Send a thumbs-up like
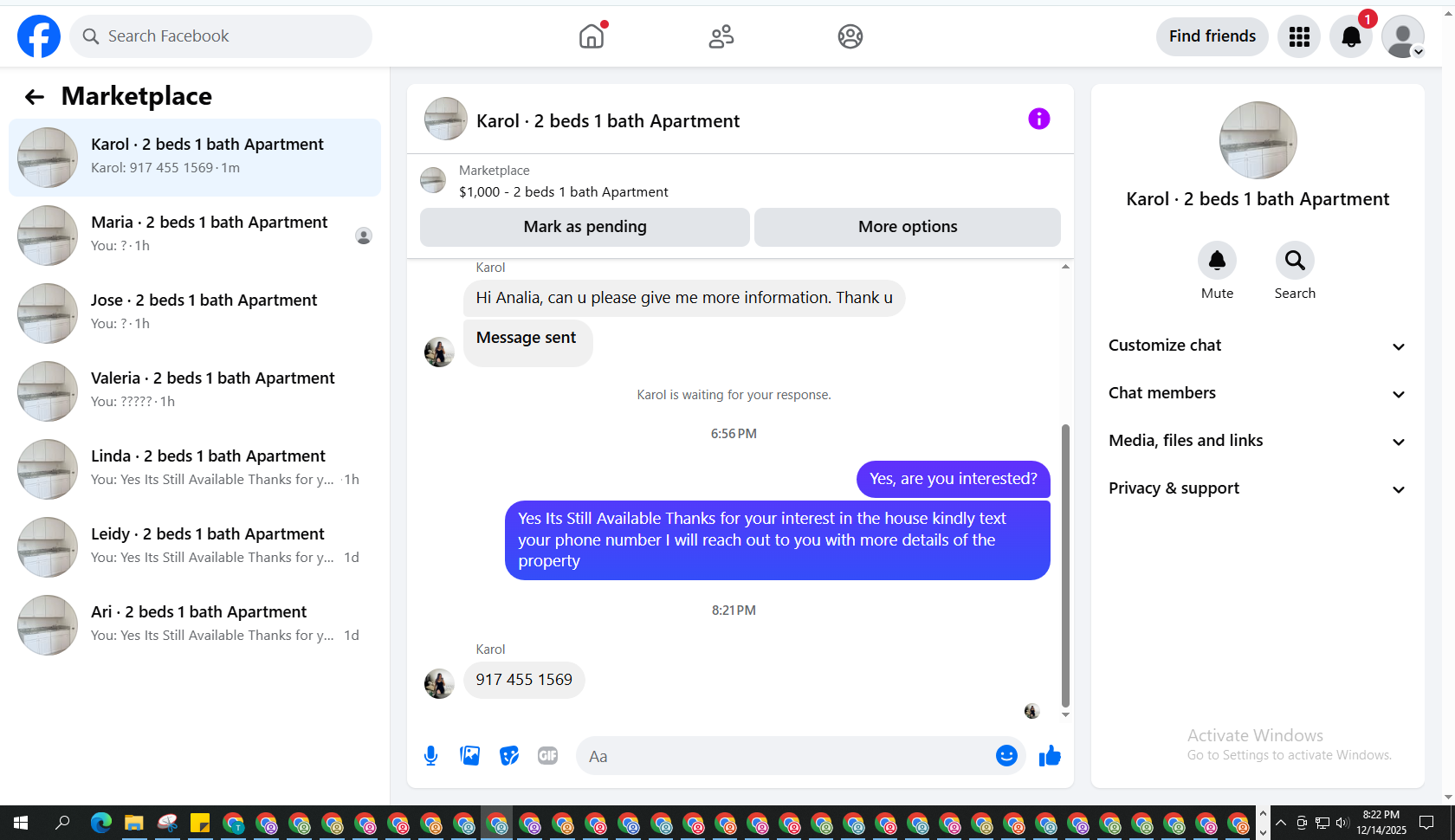The image size is (1455, 840). [x=1050, y=756]
